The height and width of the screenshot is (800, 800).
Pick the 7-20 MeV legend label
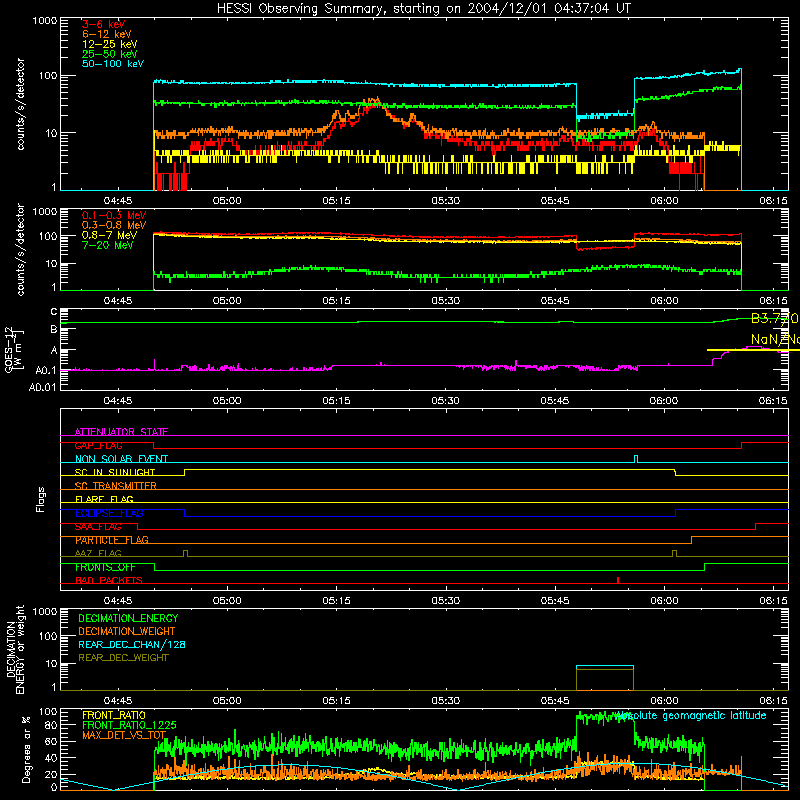tap(107, 245)
